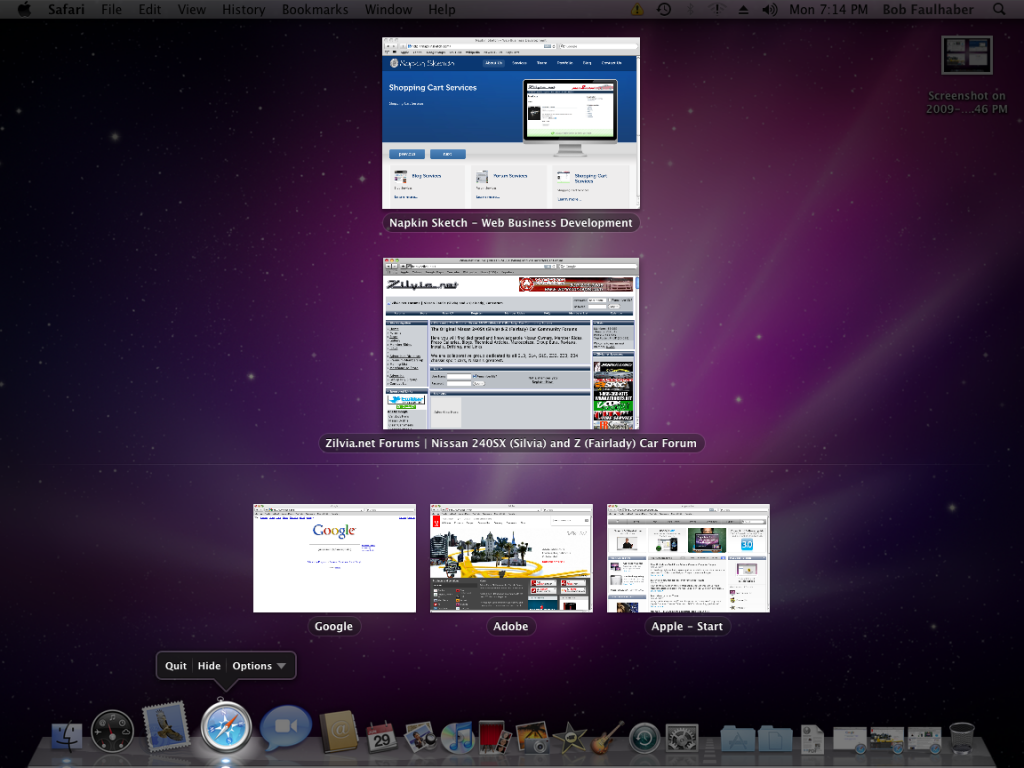The width and height of the screenshot is (1024, 768).
Task: Click the volume speaker icon in menu bar
Action: click(769, 9)
